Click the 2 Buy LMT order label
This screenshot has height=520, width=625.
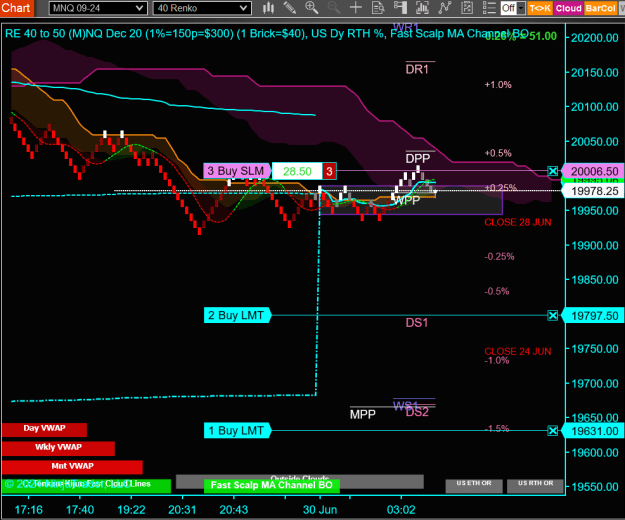point(237,316)
